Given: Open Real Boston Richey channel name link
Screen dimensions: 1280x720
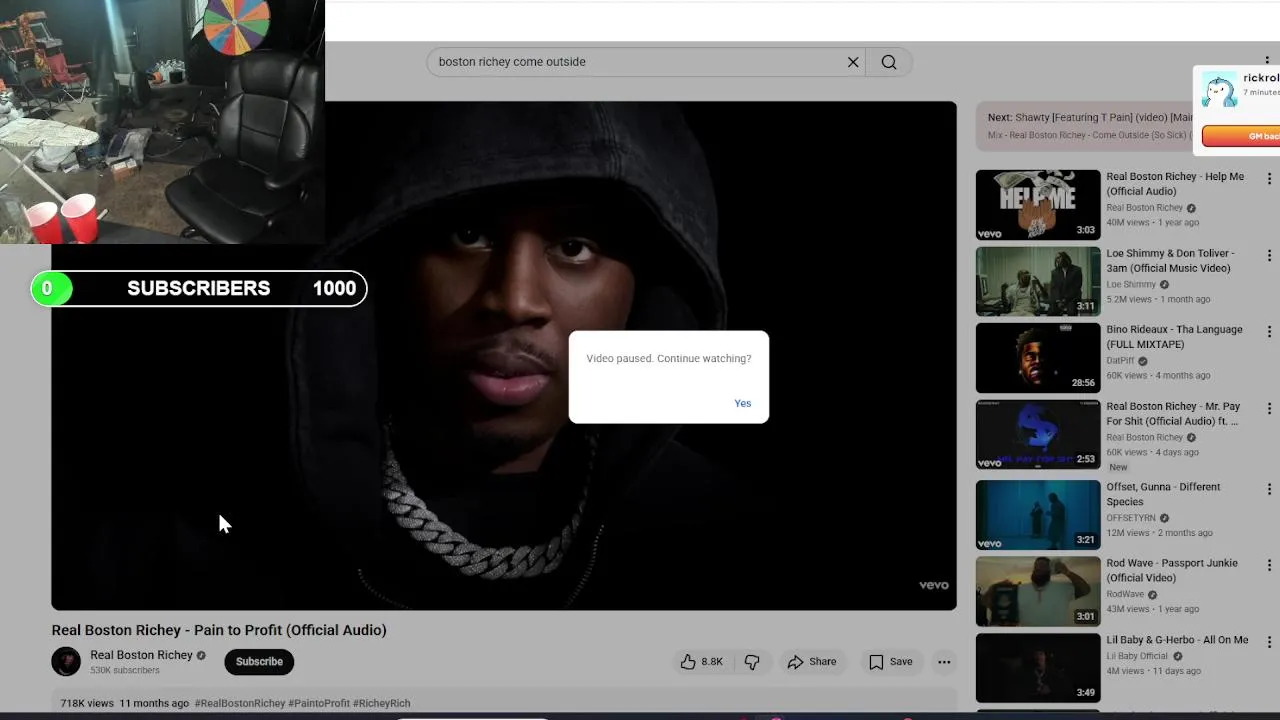Looking at the screenshot, I should pos(141,655).
